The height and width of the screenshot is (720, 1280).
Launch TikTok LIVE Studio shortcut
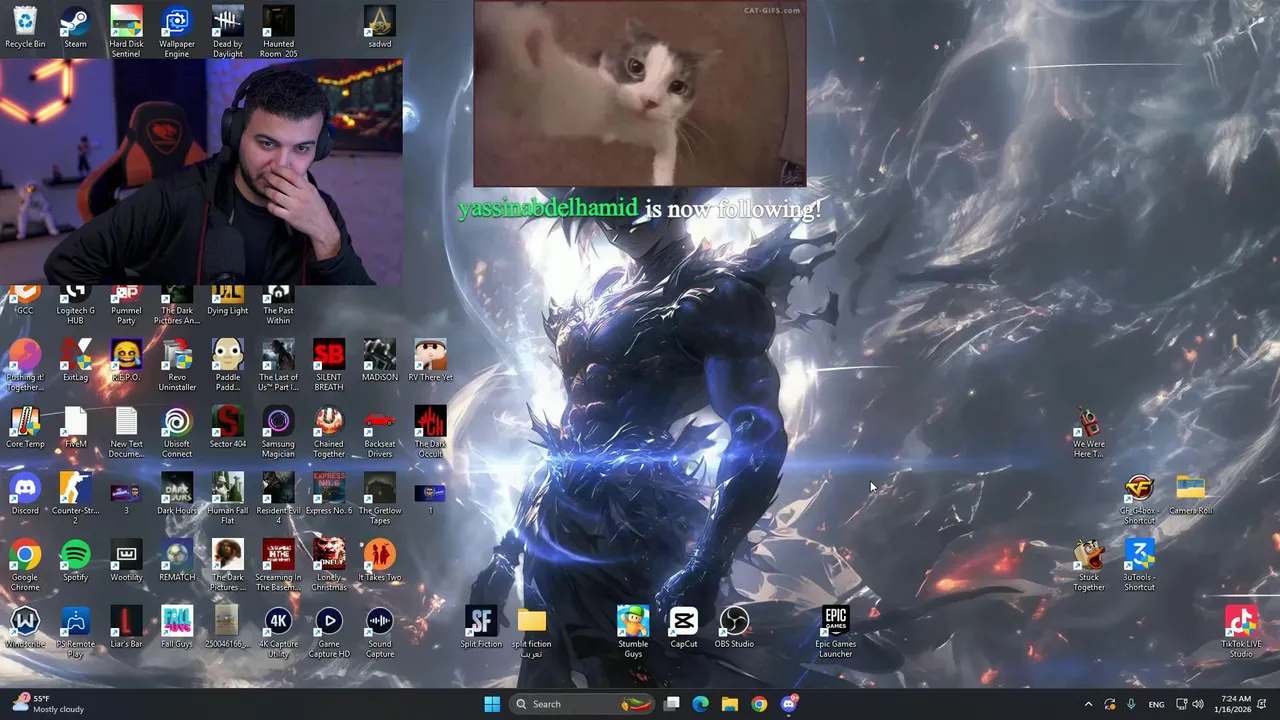coord(1241,632)
